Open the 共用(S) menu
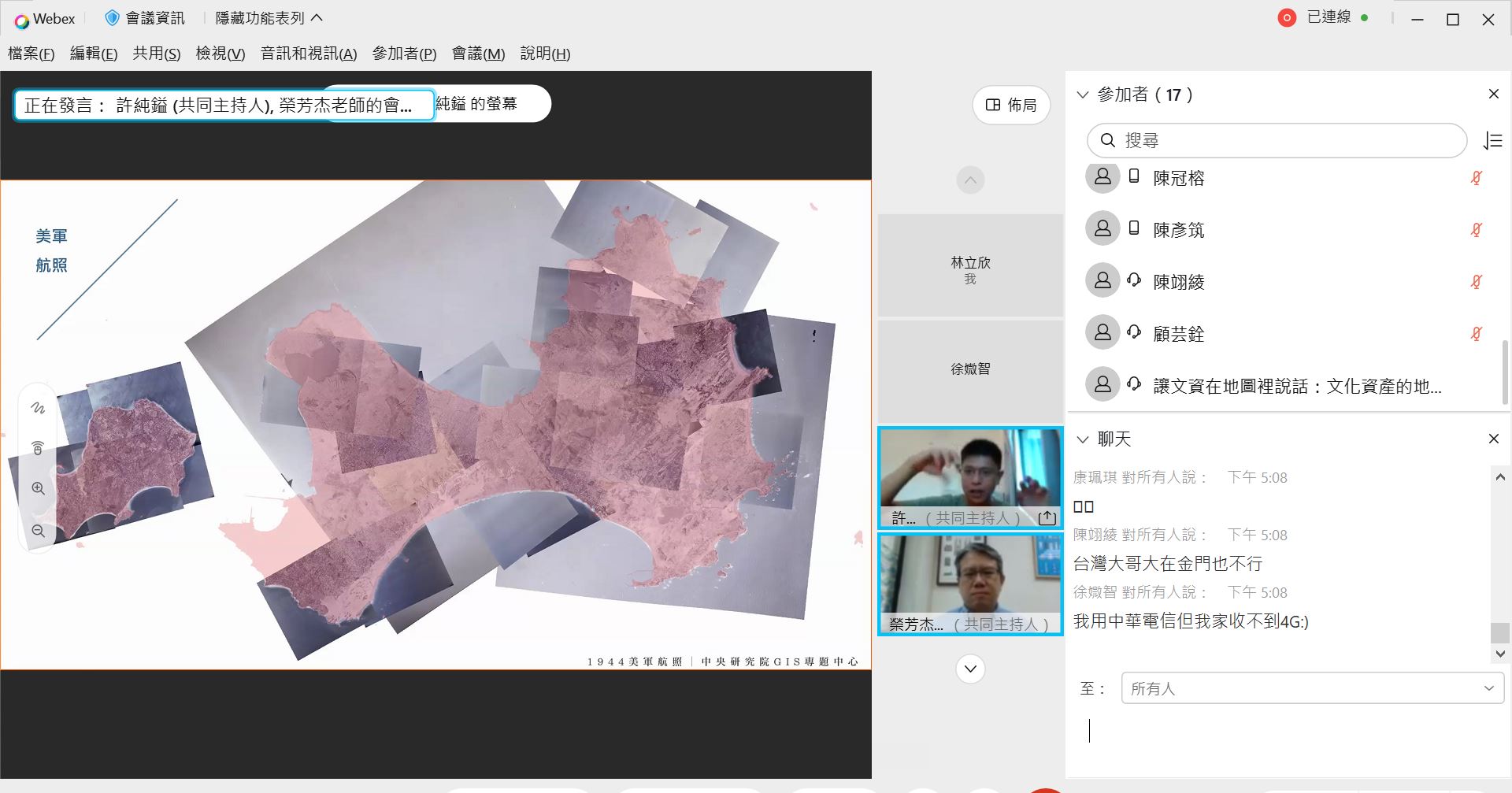The height and width of the screenshot is (793, 1512). pyautogui.click(x=156, y=54)
